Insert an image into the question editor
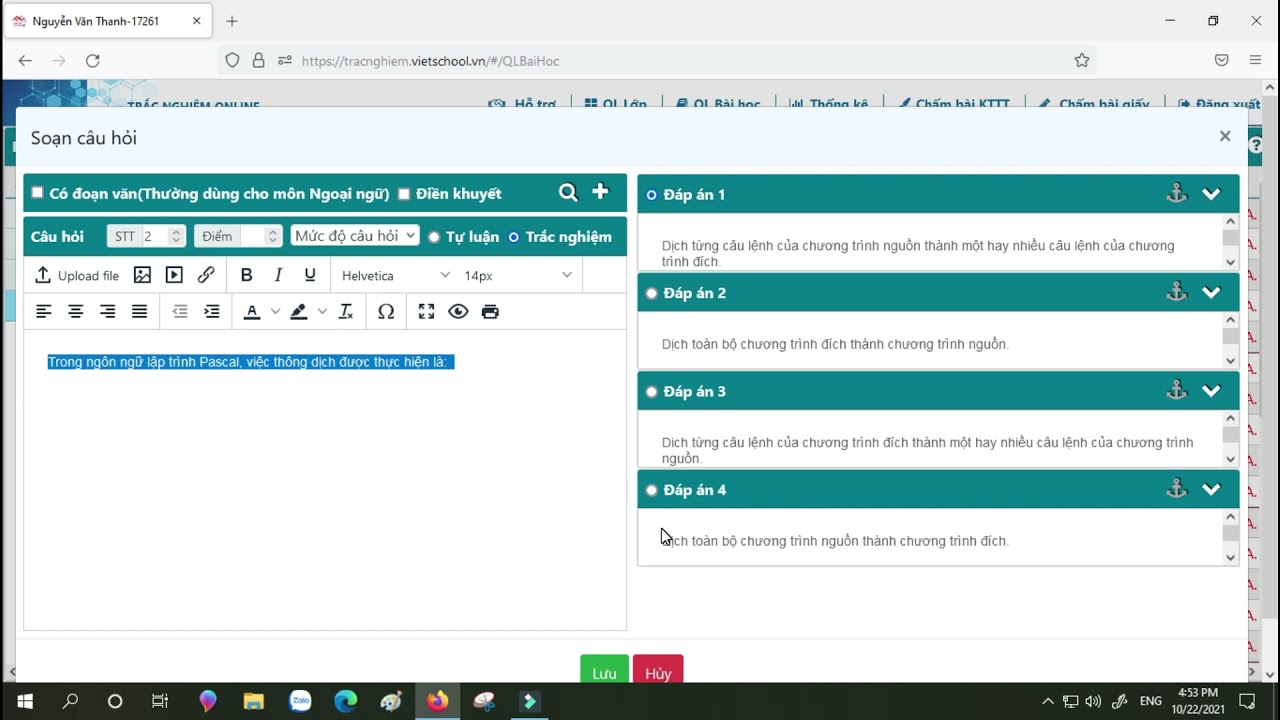 point(142,275)
